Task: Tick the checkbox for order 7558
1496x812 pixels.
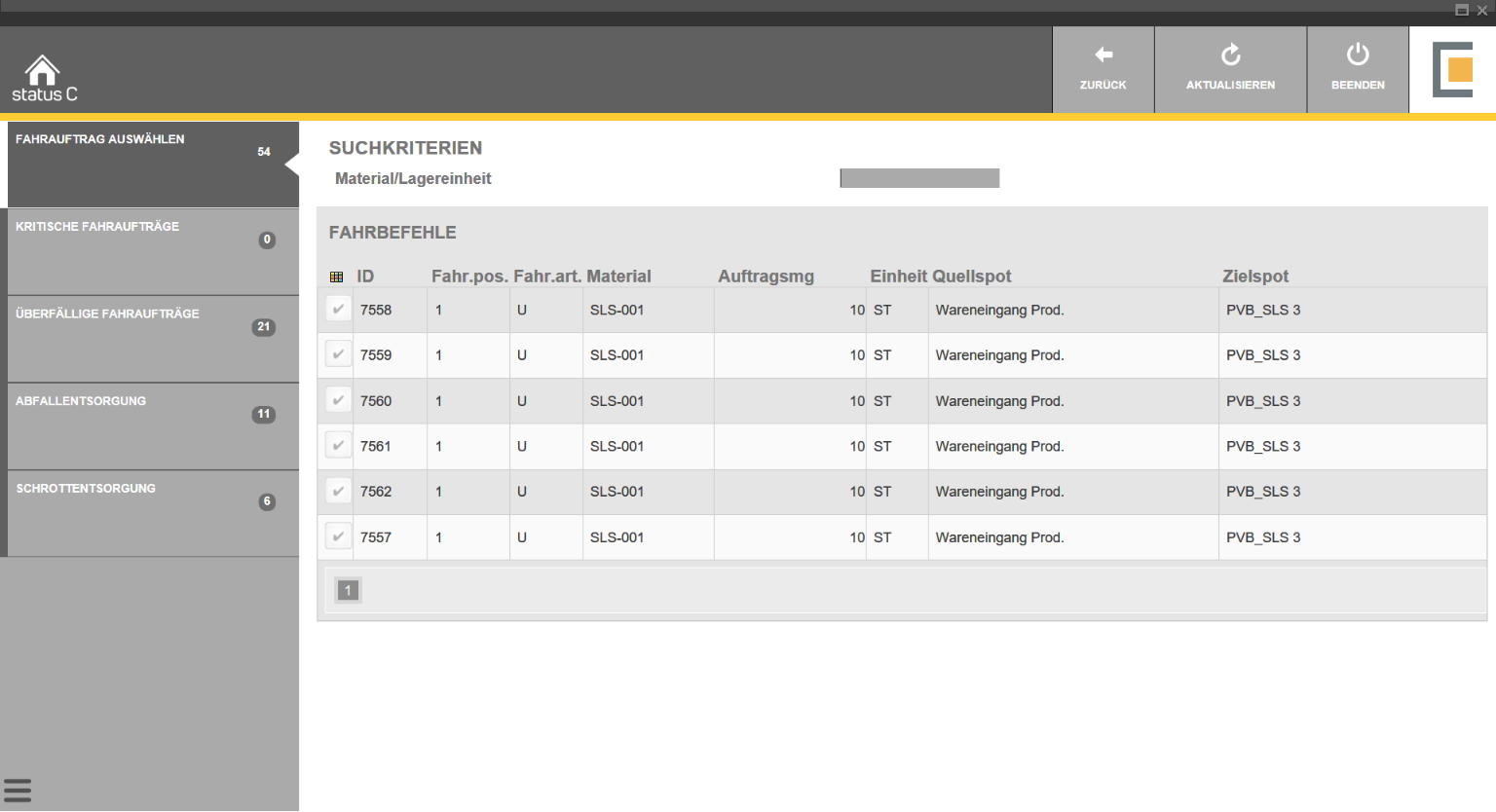Action: (338, 310)
